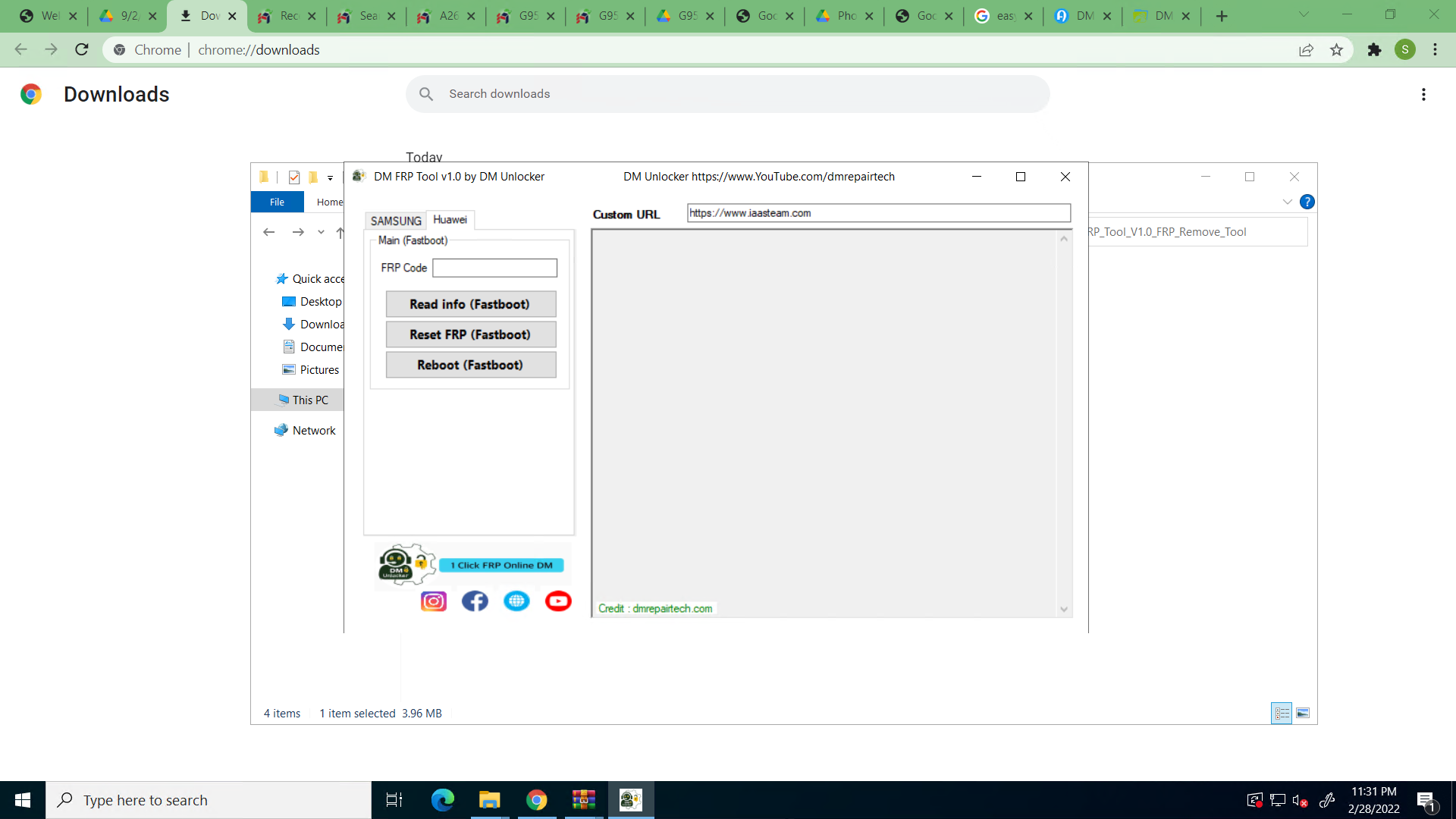Select the SAMSUNG tab
This screenshot has width=1456, height=819.
pyautogui.click(x=396, y=219)
